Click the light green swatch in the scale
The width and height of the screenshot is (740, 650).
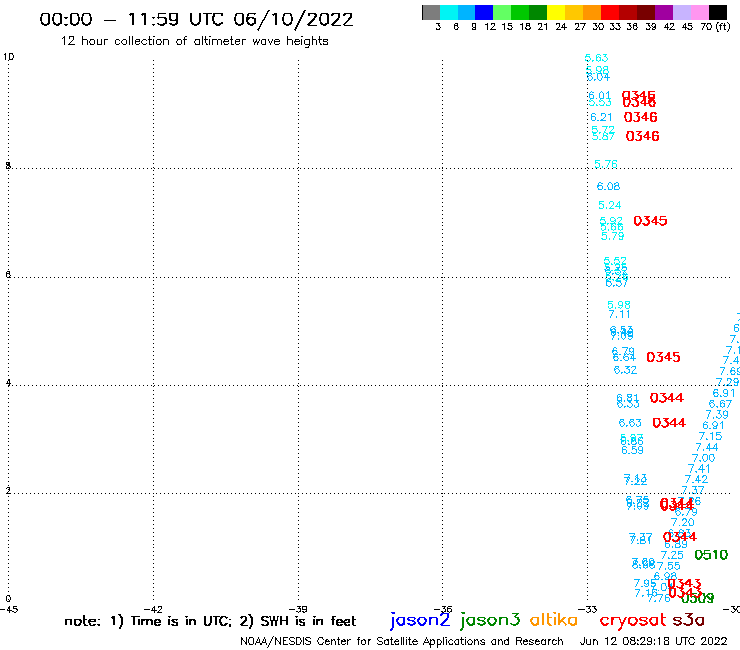(x=503, y=12)
